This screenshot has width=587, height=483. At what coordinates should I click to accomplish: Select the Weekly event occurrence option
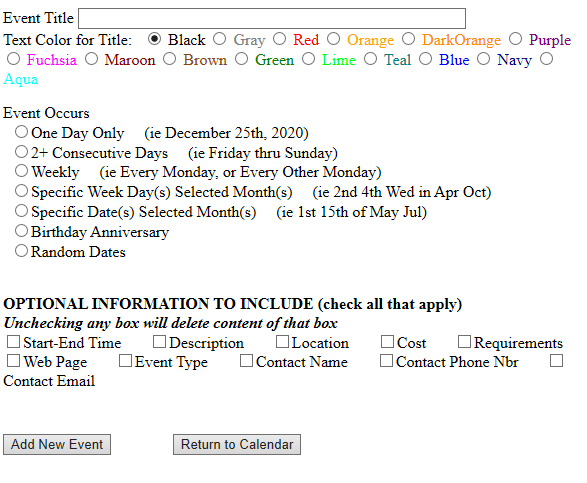[x=21, y=171]
